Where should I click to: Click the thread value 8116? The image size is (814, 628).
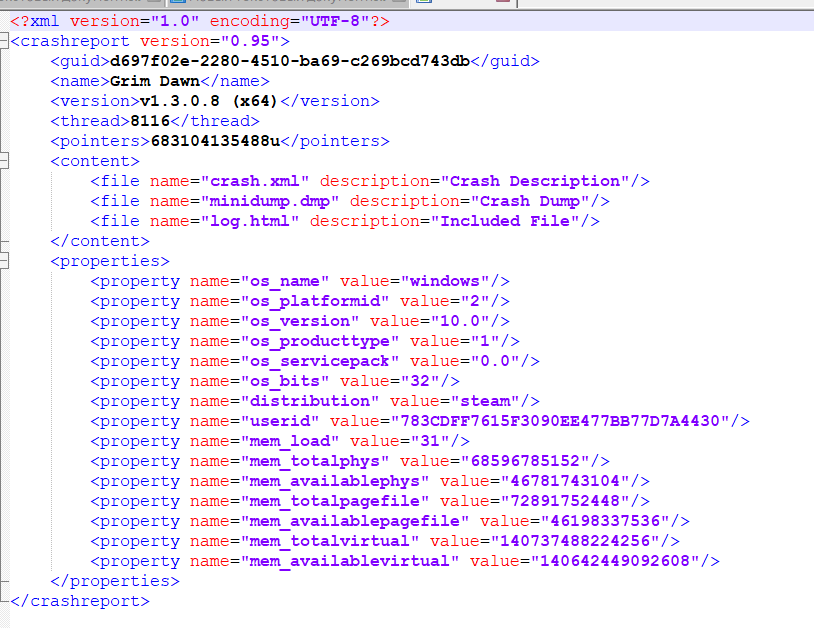150,121
